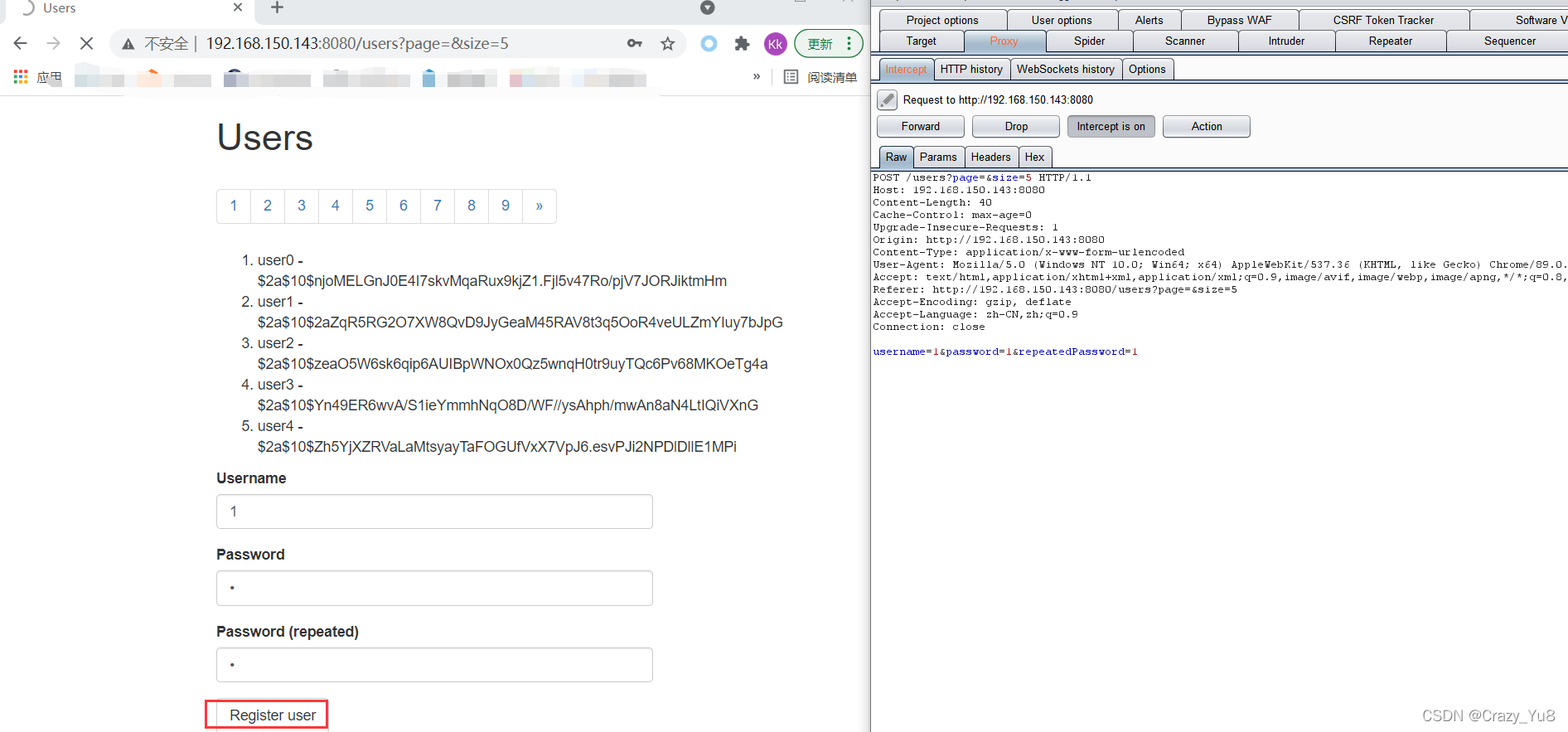Click the Content-Length: 40 header line
The height and width of the screenshot is (732, 1568).
932,202
